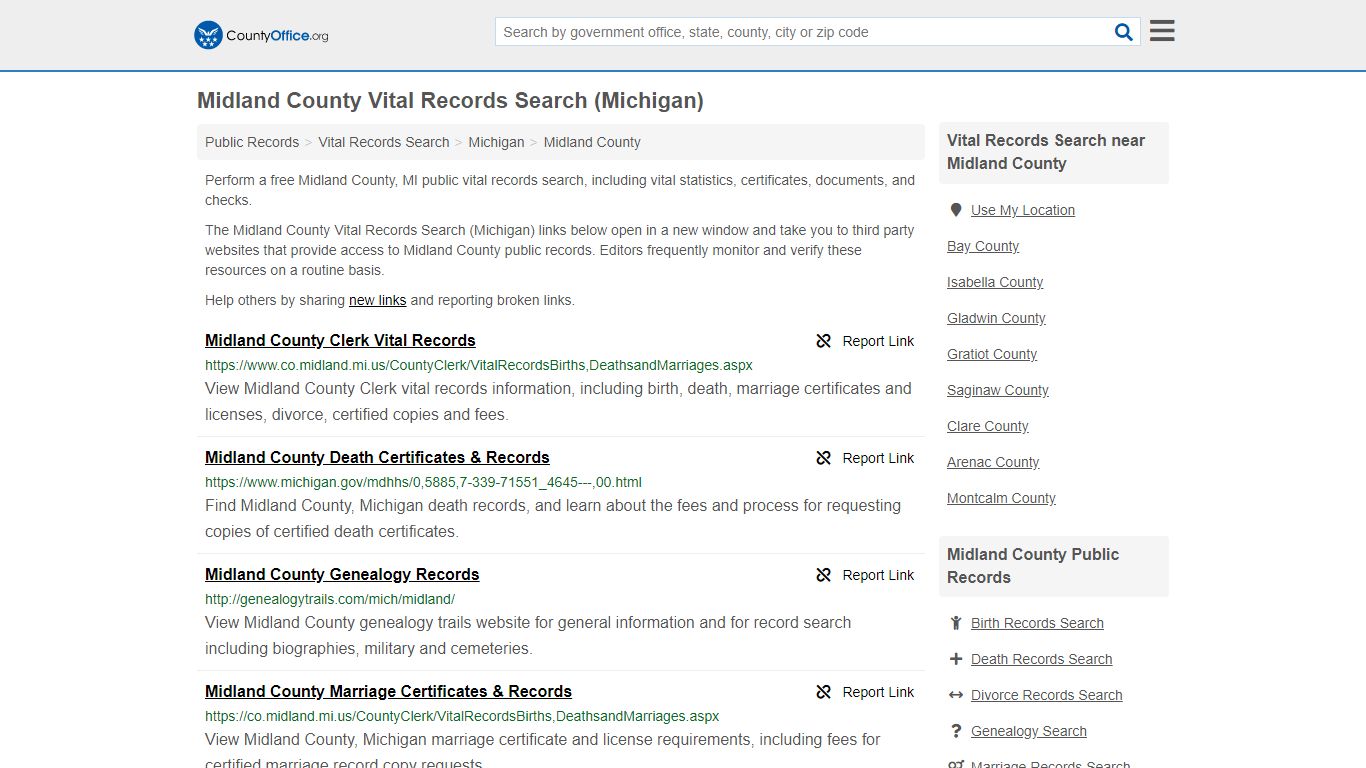
Task: Report Link for Marriage Certificates & Records
Action: coord(878,692)
